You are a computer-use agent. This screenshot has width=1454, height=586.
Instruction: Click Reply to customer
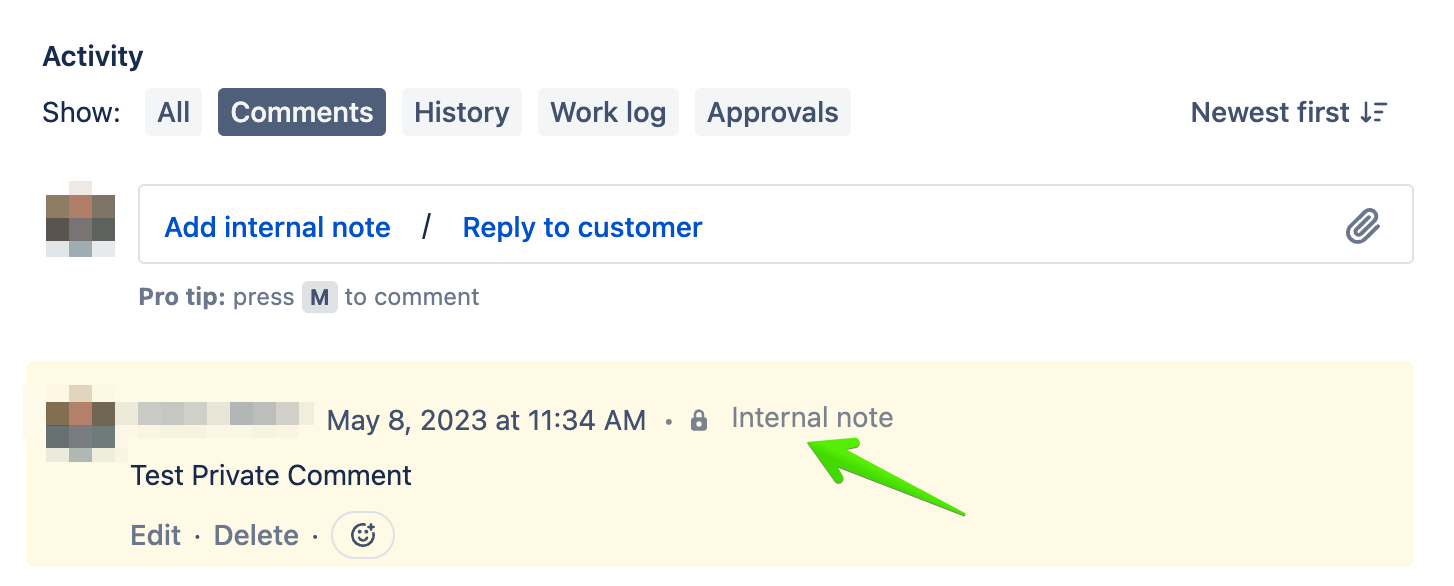pyautogui.click(x=581, y=227)
